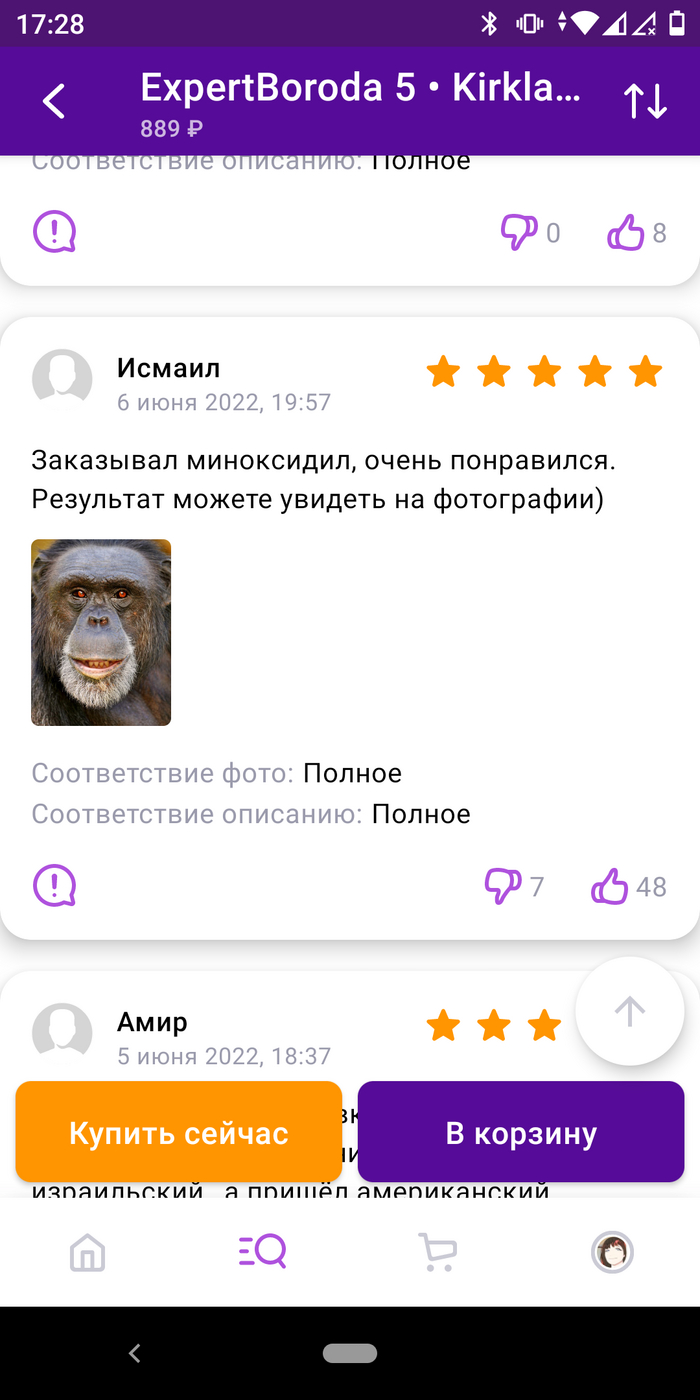
Task: Open the review photo thumbnail
Action: click(101, 632)
